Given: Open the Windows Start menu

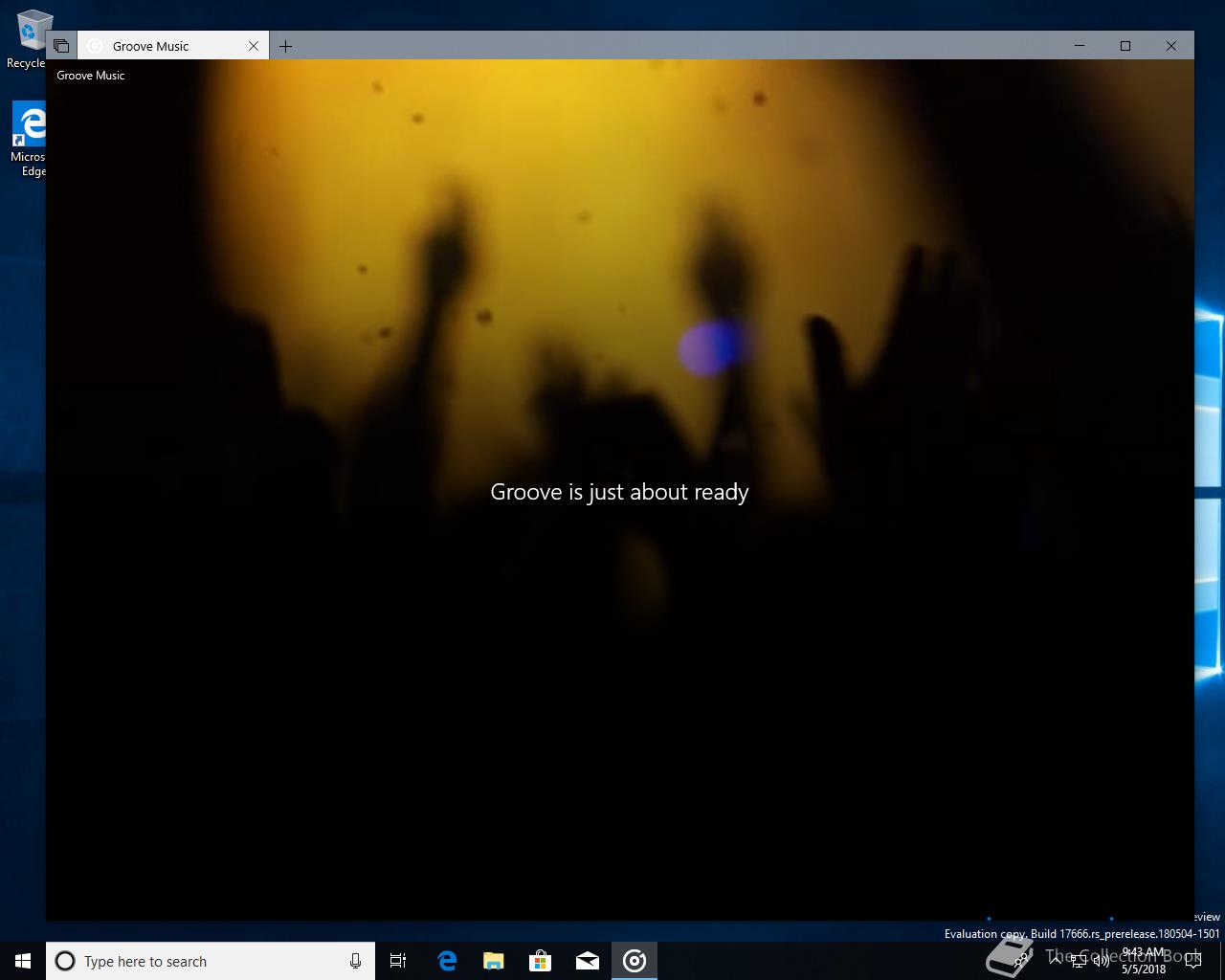Looking at the screenshot, I should (23, 961).
